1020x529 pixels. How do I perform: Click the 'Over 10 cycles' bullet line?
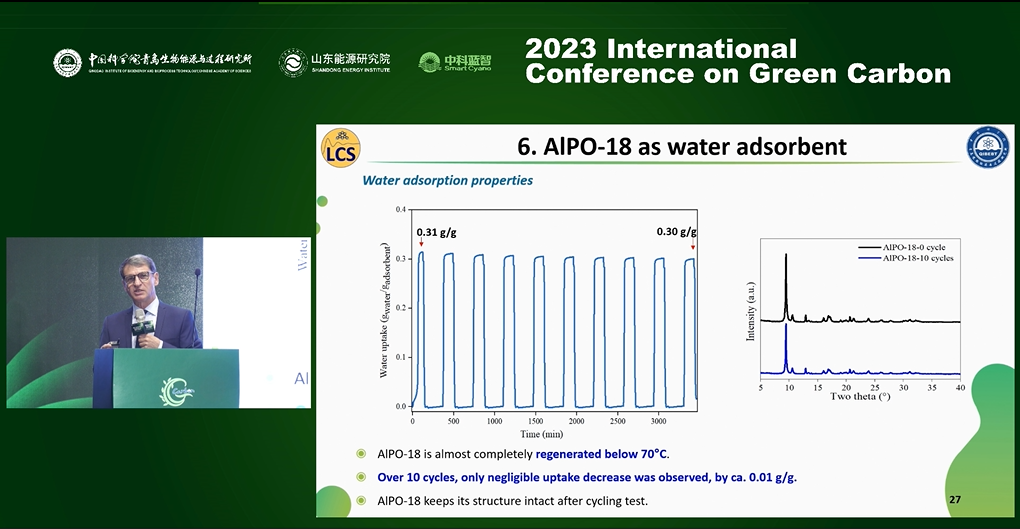[587, 477]
